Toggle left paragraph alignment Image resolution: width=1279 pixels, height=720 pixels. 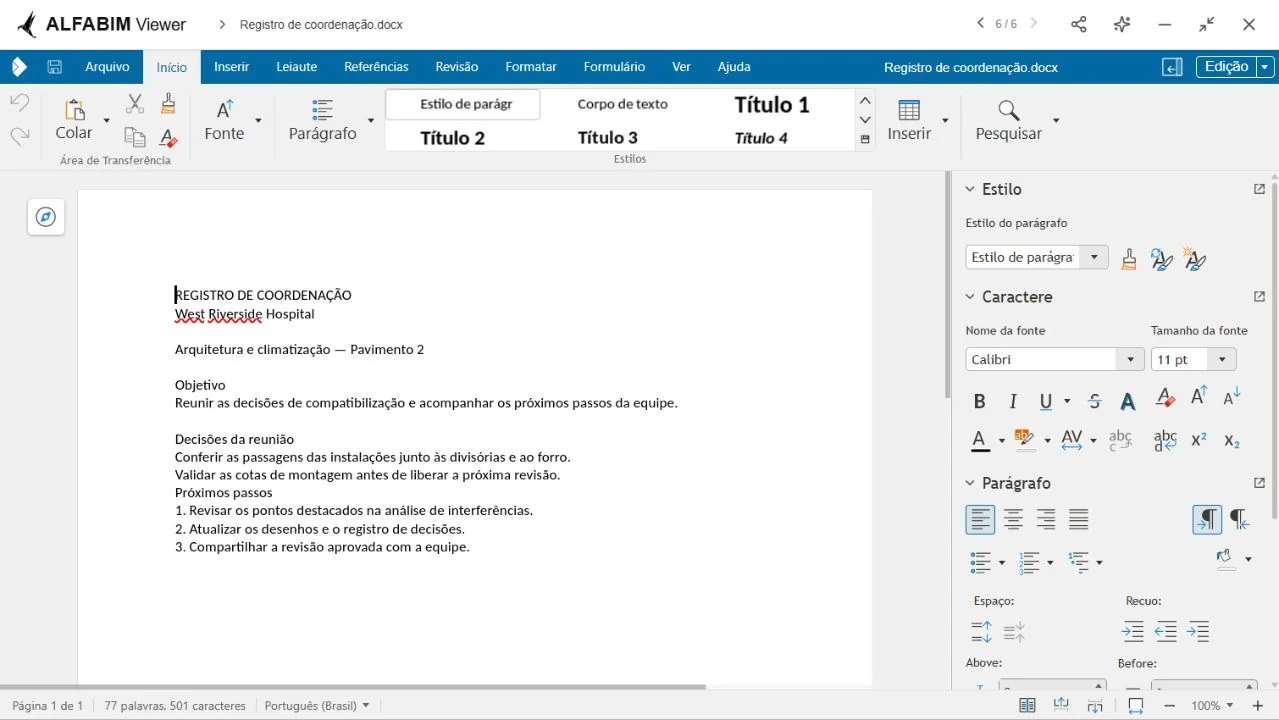click(x=980, y=519)
